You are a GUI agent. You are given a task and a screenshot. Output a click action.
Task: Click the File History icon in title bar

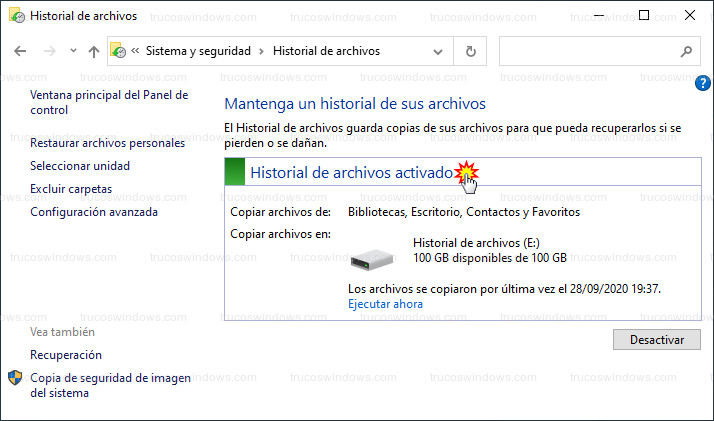point(16,16)
